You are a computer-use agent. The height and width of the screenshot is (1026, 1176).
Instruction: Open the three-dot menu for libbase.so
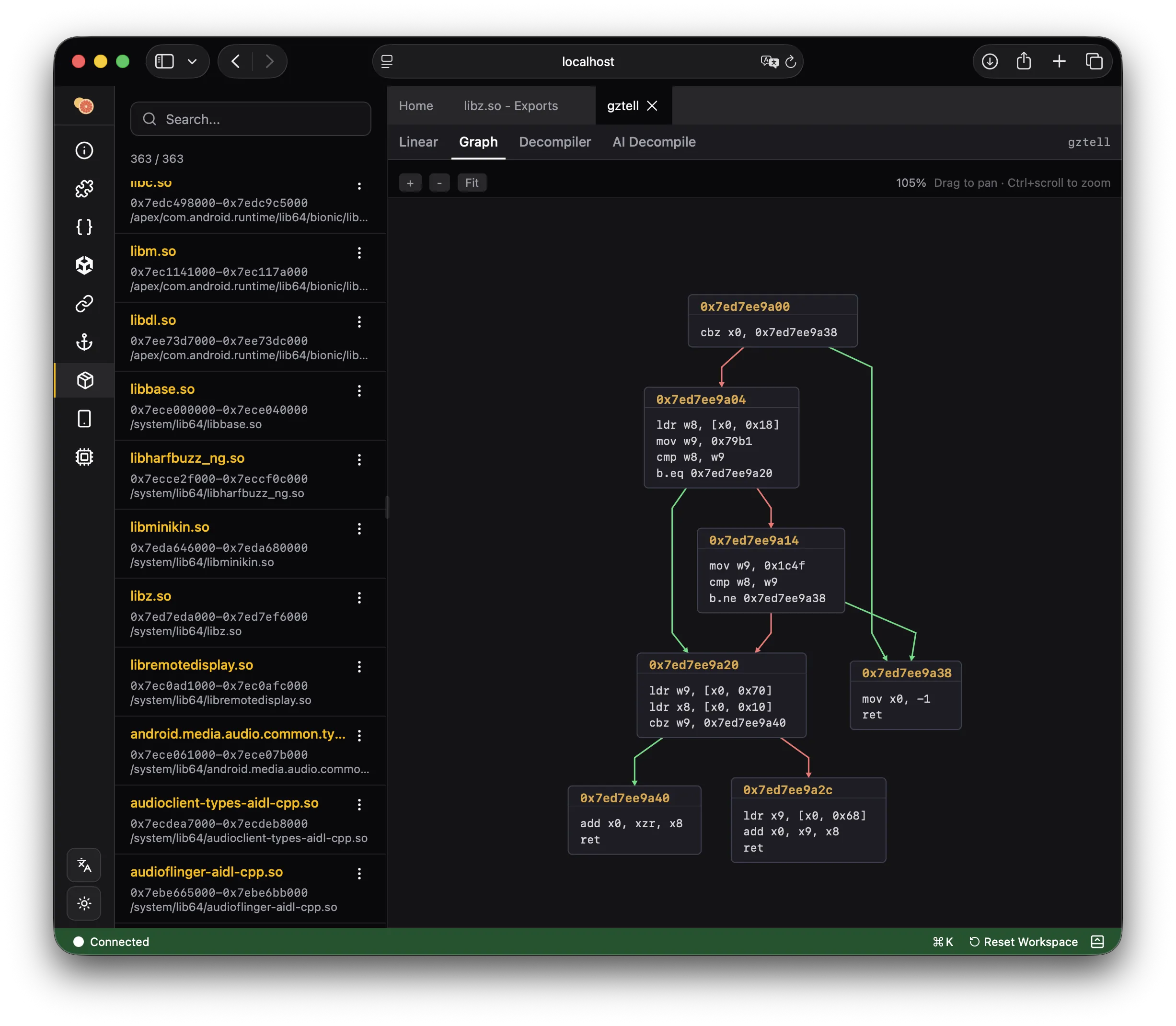point(359,390)
